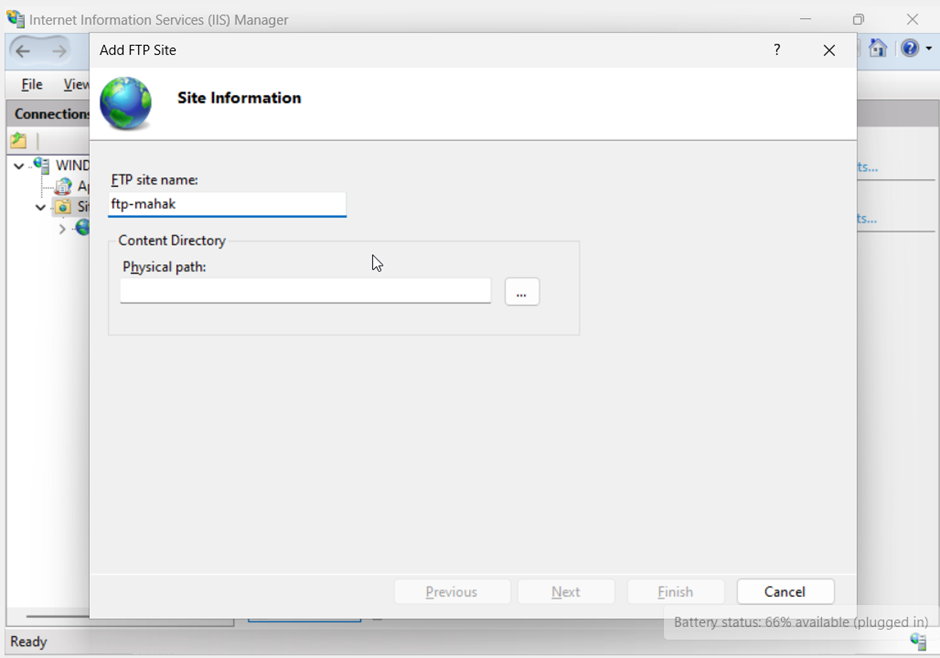Select the globe website icon under Sites

(82, 227)
